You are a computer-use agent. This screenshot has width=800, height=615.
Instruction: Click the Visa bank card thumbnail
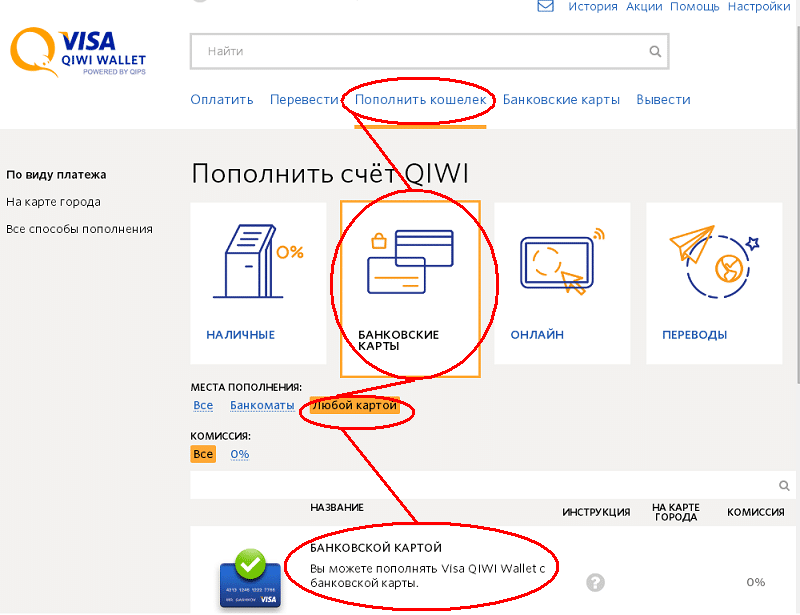point(251,579)
